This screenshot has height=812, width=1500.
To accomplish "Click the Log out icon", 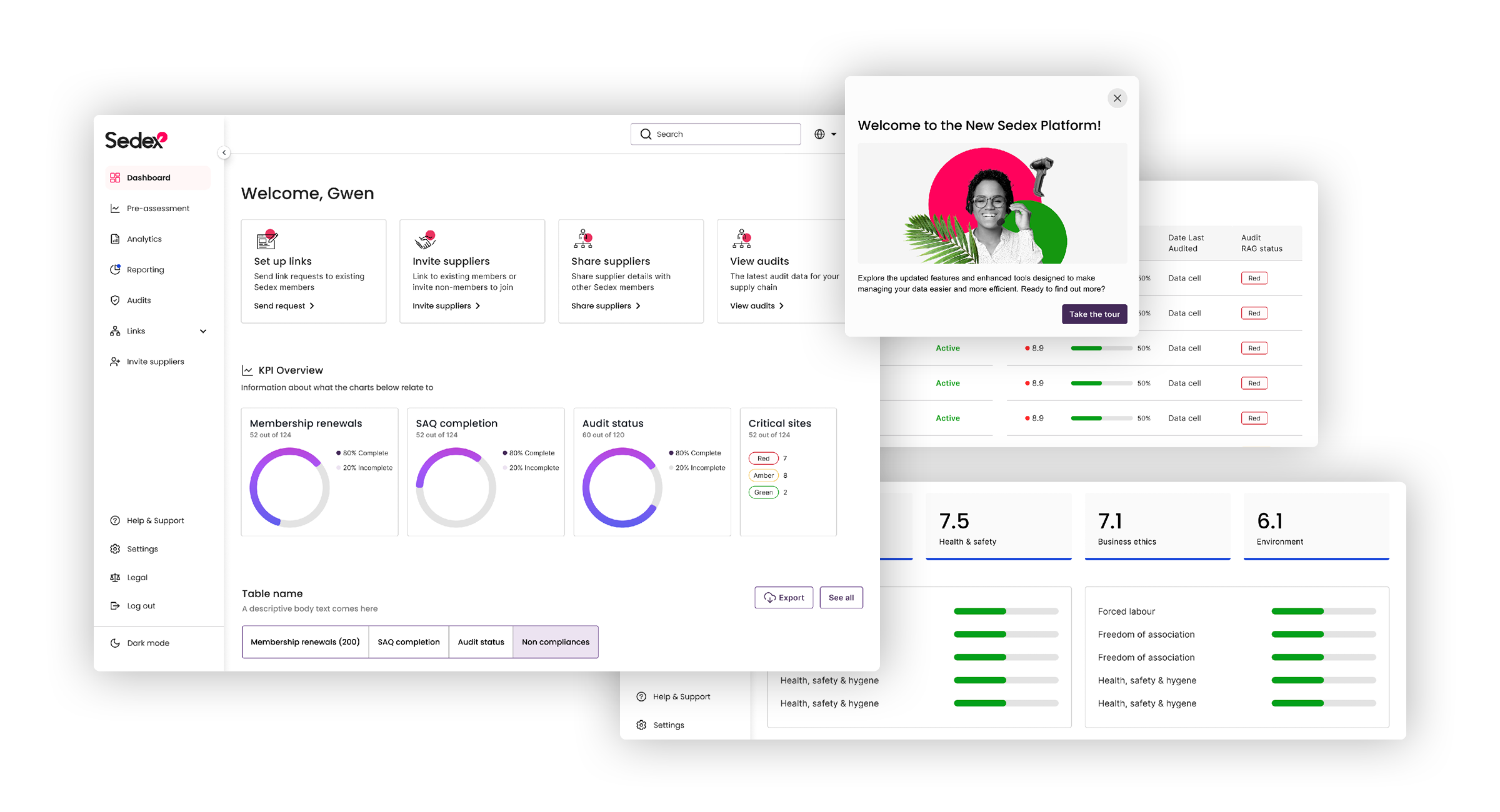I will coord(115,605).
